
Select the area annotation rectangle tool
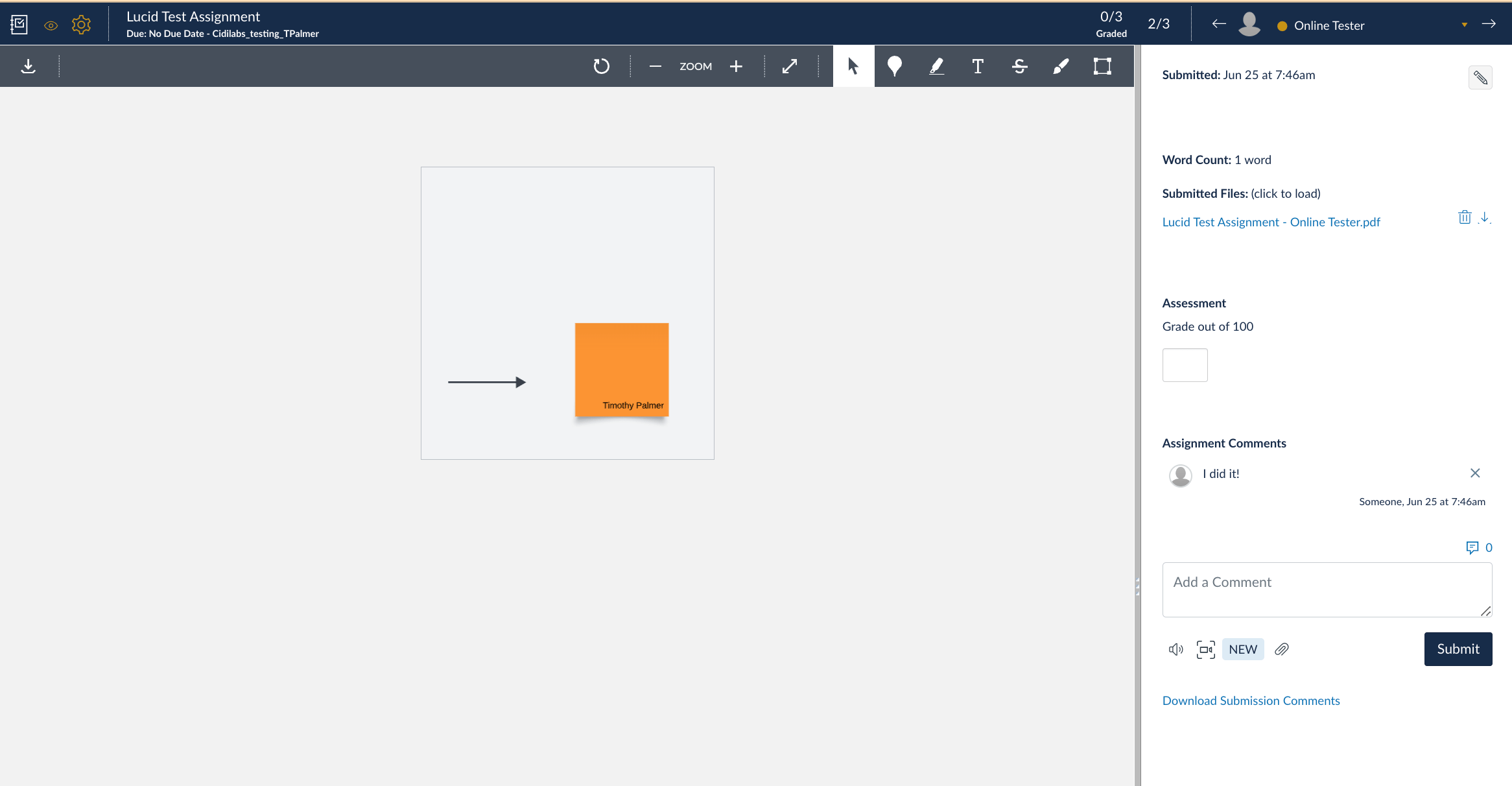click(x=1102, y=66)
